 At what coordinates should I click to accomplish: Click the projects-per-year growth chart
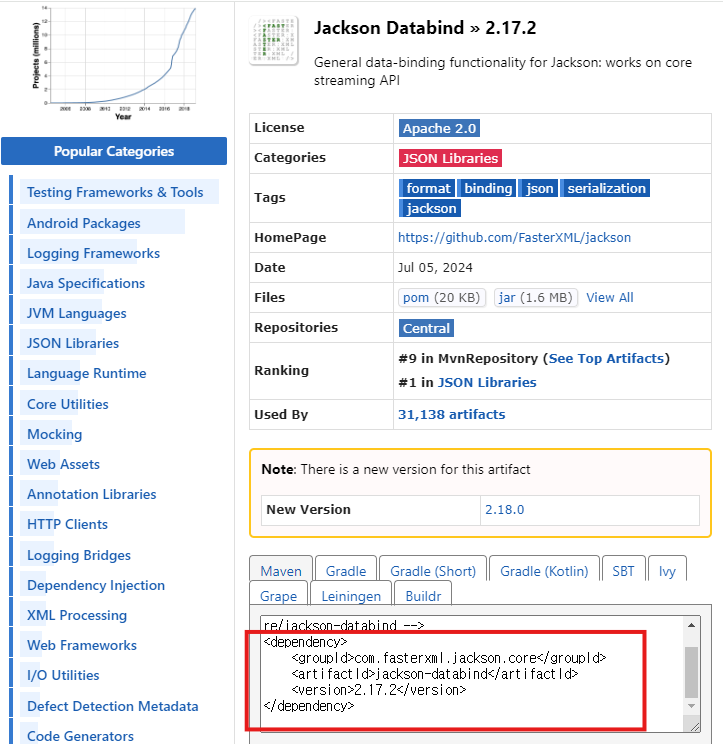tap(114, 62)
